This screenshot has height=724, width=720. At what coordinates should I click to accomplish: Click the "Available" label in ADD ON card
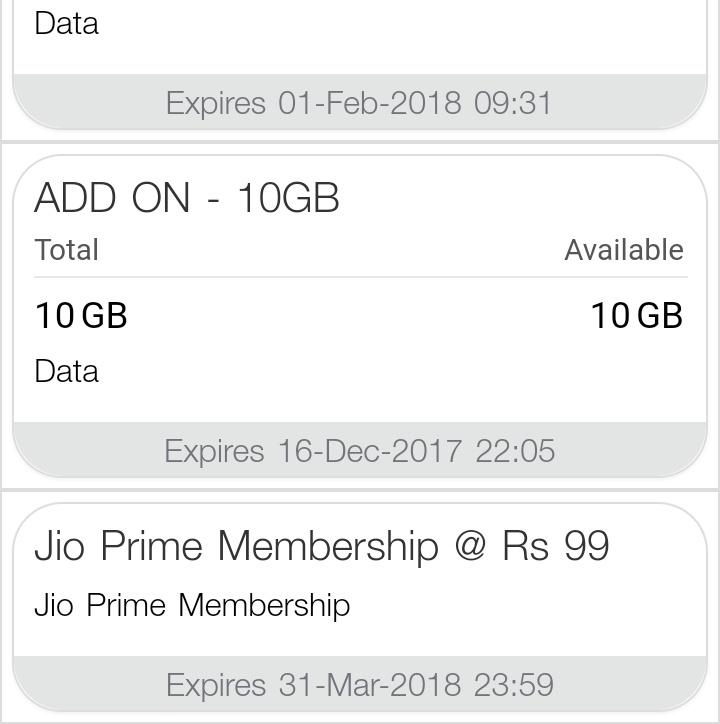[x=624, y=250]
